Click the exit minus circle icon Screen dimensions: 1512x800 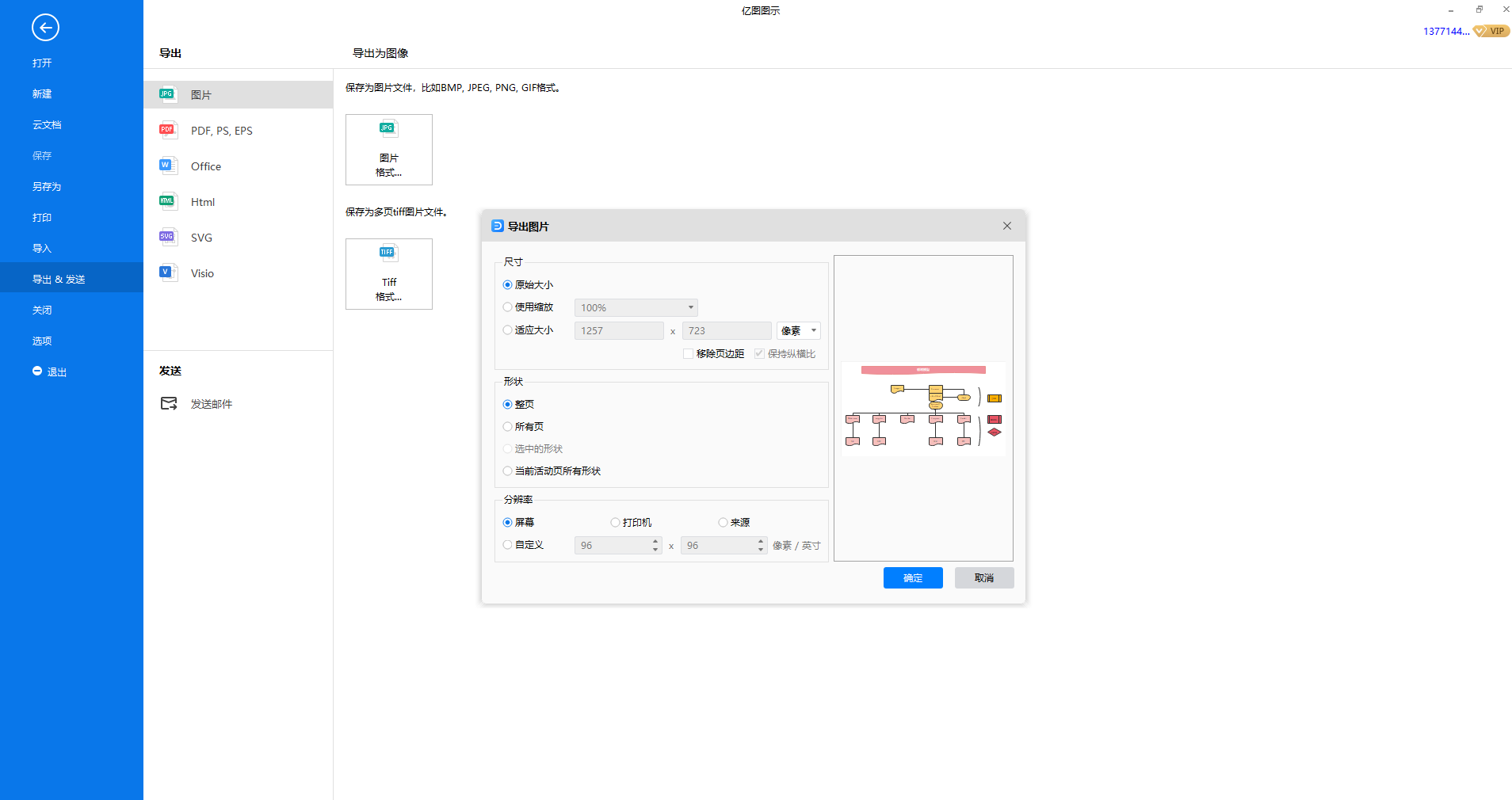tap(37, 371)
